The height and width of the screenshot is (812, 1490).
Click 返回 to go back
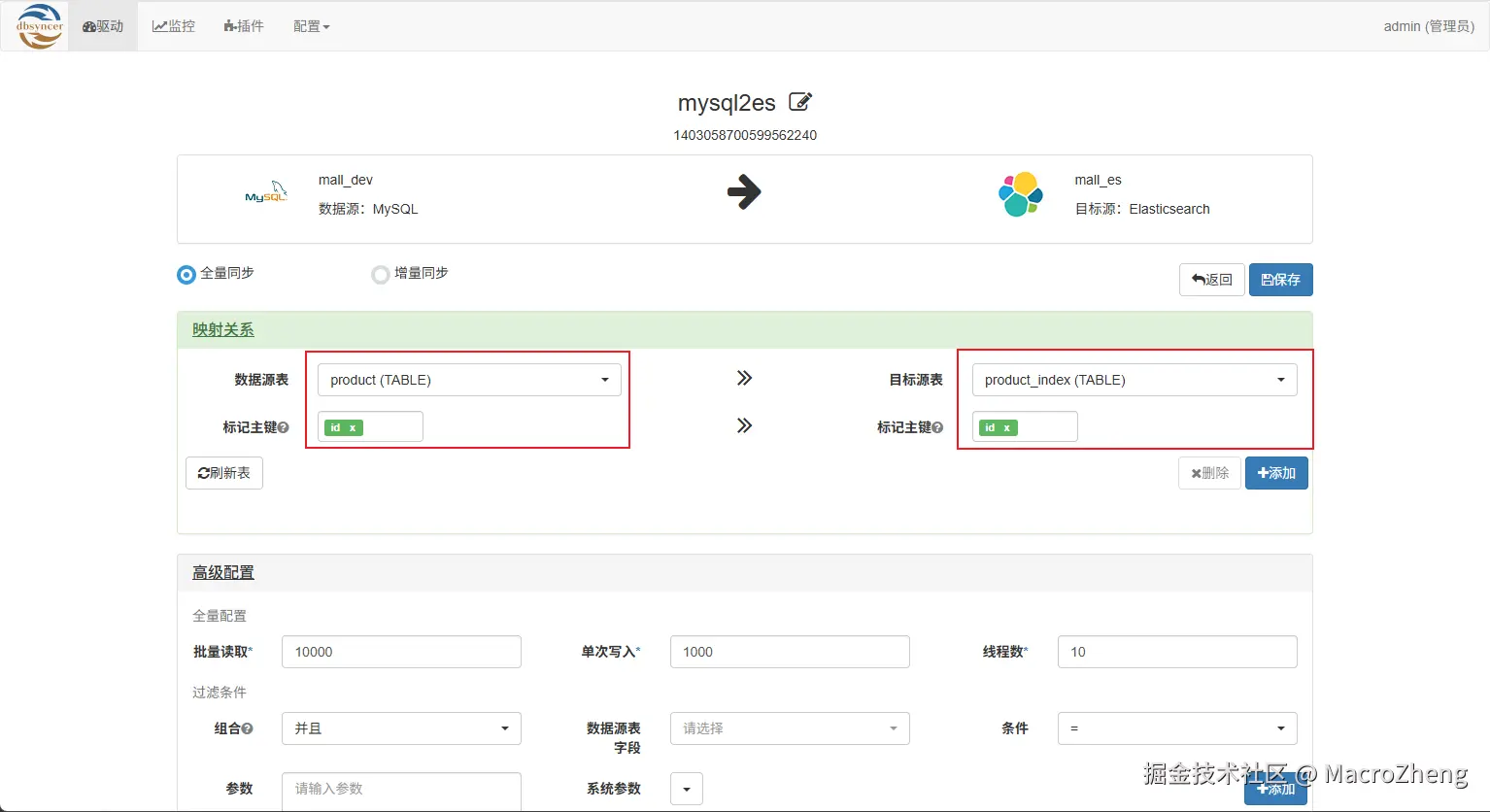(1212, 280)
